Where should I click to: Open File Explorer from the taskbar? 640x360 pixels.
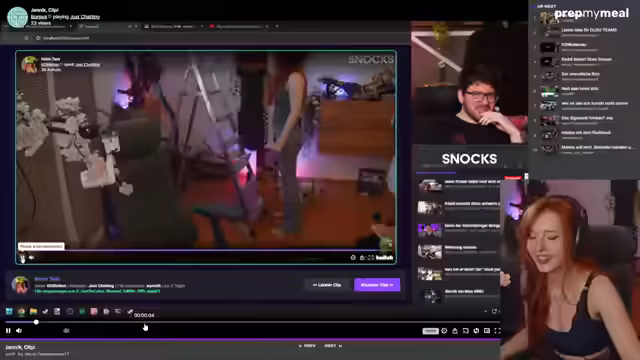tap(33, 311)
